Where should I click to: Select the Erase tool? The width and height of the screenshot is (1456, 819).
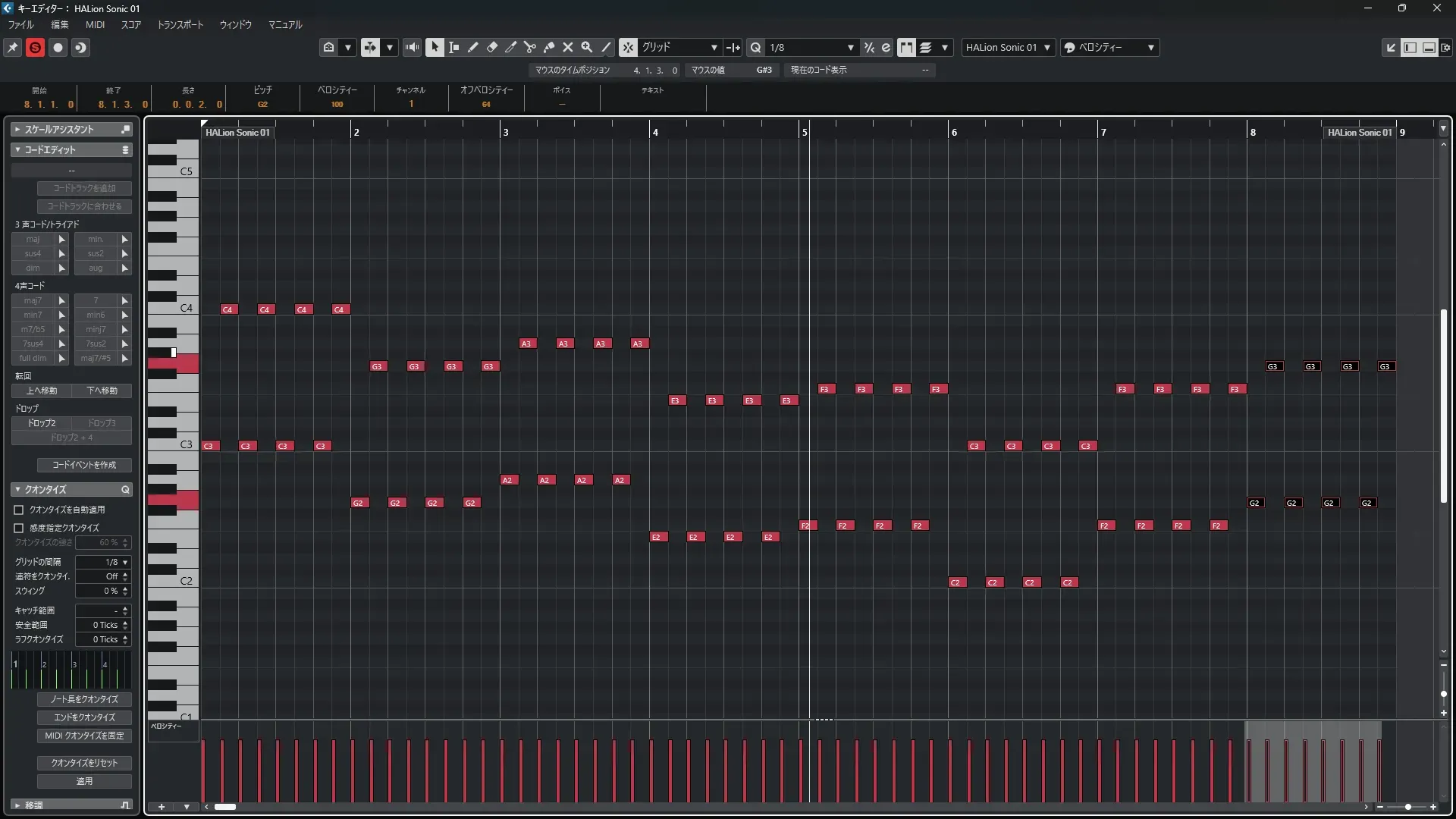[492, 47]
